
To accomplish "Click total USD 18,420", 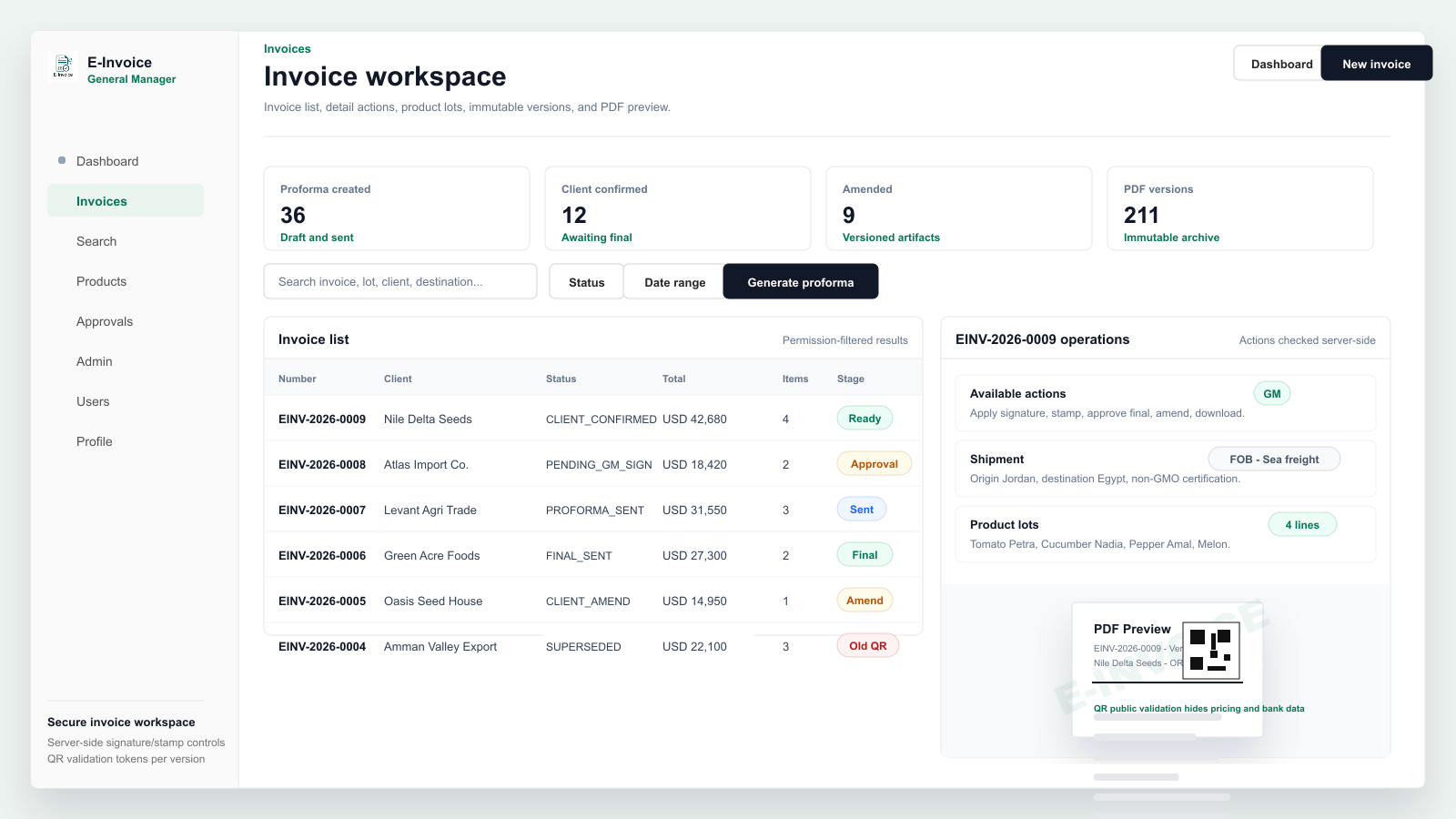I will tap(694, 465).
